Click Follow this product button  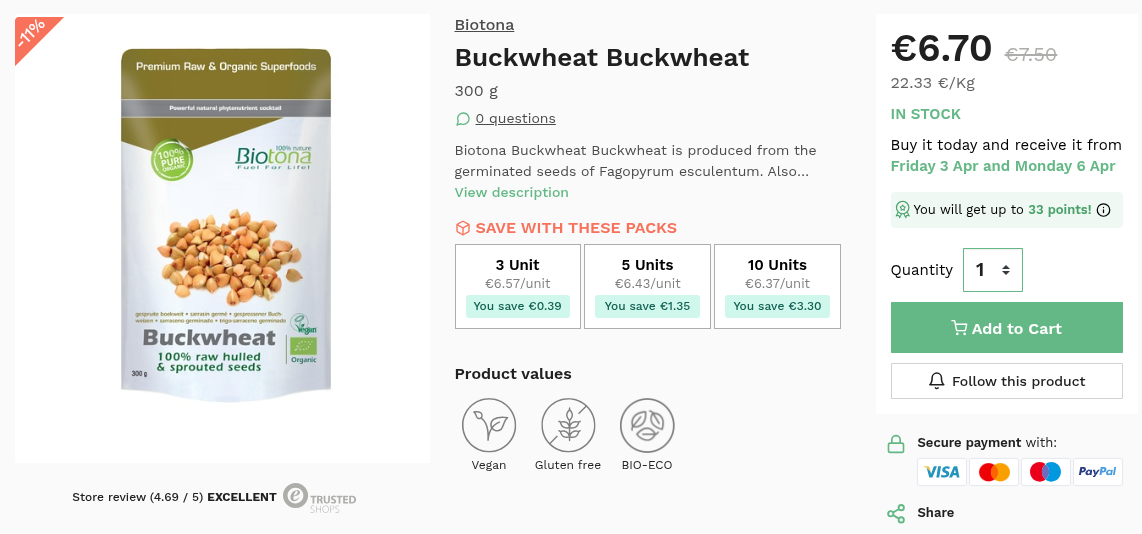pos(1006,381)
